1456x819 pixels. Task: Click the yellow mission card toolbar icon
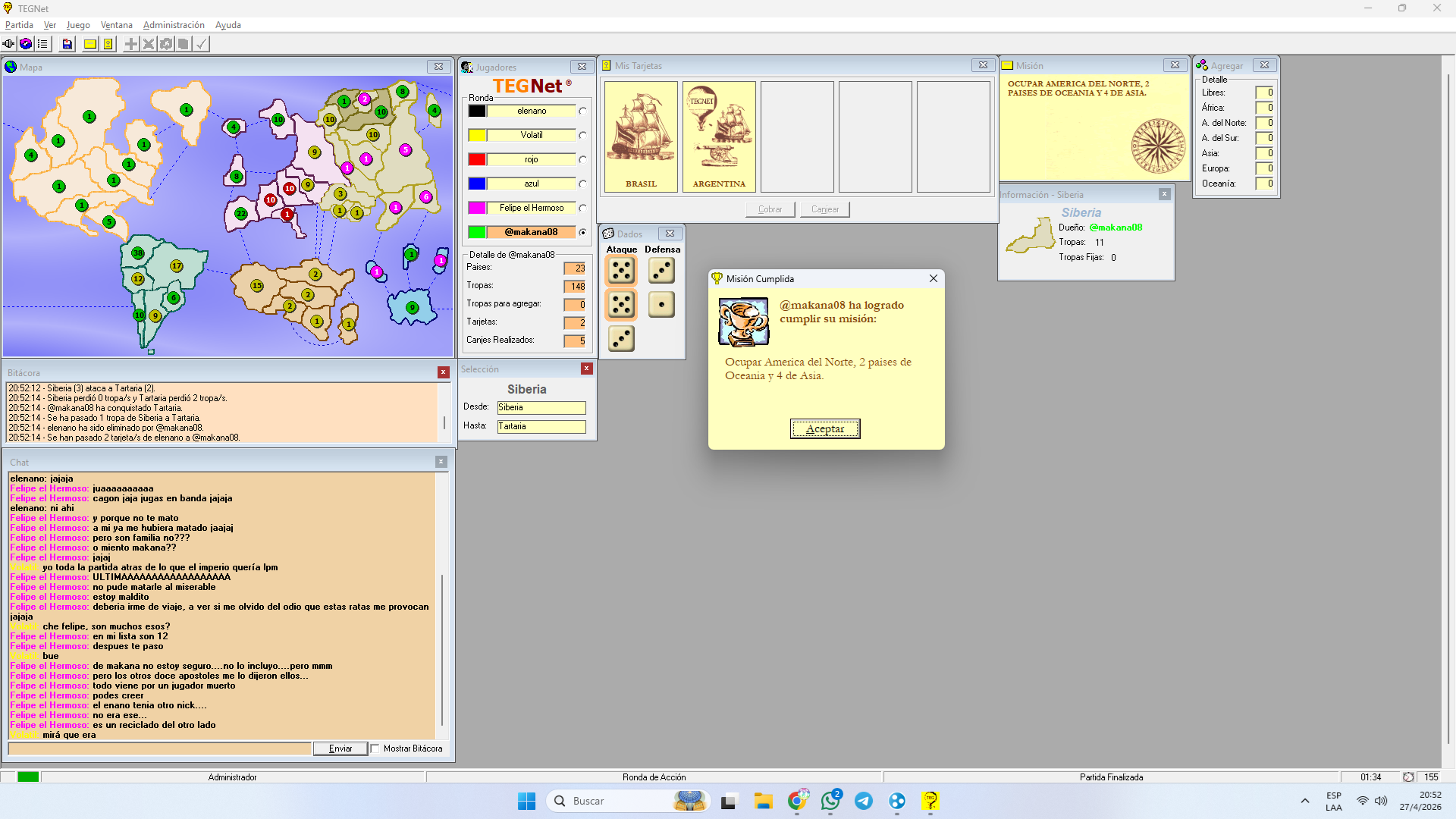pyautogui.click(x=90, y=44)
